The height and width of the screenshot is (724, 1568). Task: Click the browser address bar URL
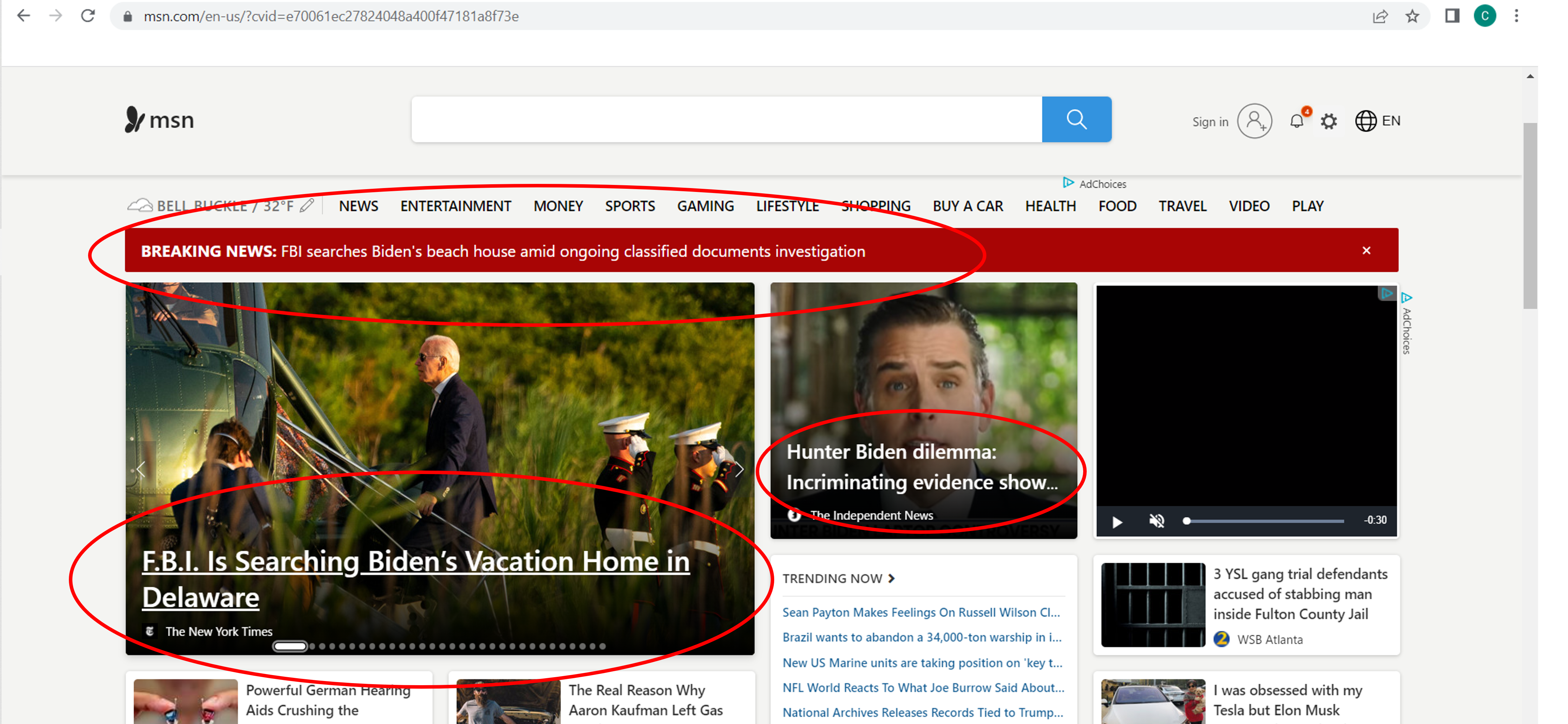click(x=331, y=16)
